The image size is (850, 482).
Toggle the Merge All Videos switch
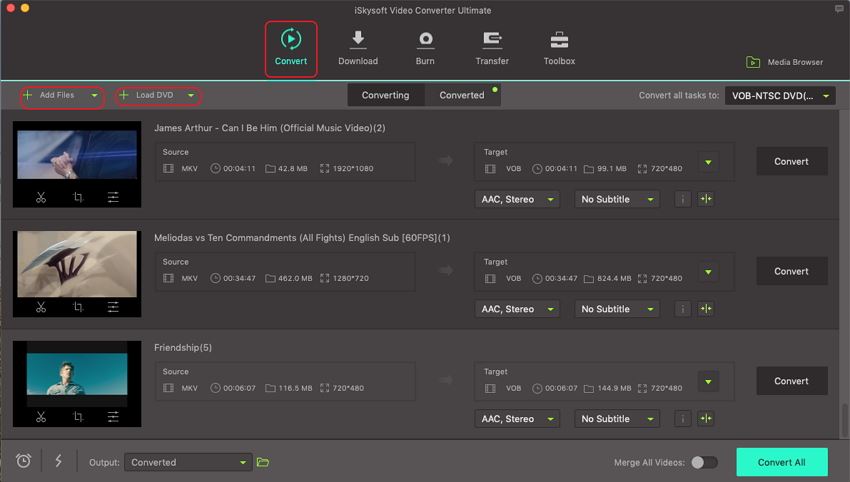click(x=704, y=462)
